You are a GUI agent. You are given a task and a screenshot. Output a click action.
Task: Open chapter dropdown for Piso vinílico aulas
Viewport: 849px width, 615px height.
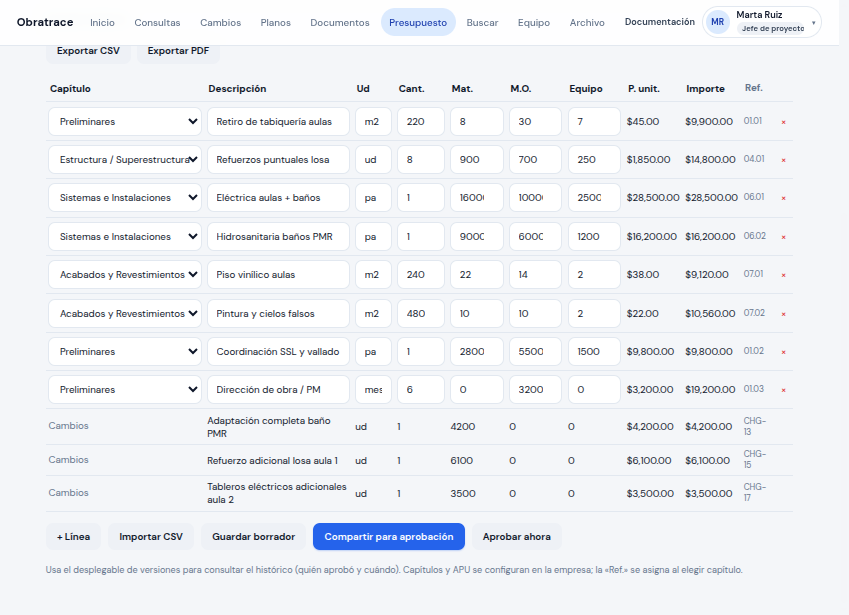125,274
